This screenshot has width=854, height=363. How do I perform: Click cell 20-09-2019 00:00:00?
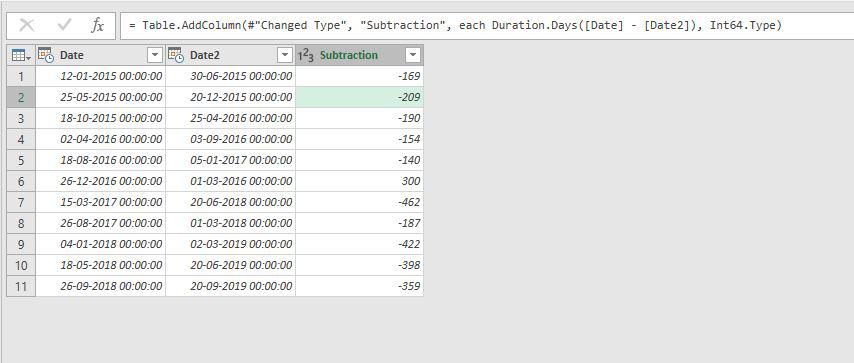pyautogui.click(x=230, y=286)
